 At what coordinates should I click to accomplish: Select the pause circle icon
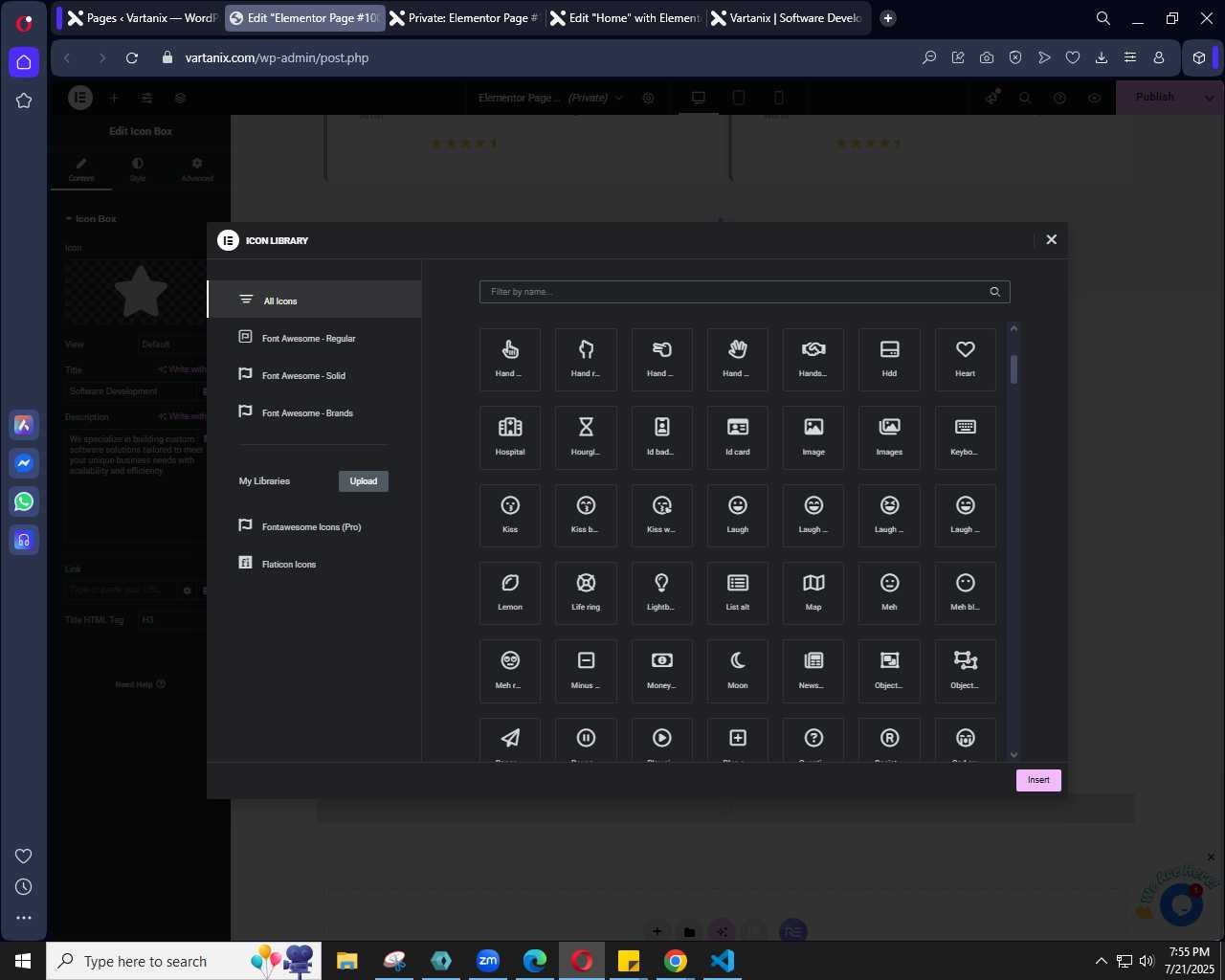(x=586, y=740)
